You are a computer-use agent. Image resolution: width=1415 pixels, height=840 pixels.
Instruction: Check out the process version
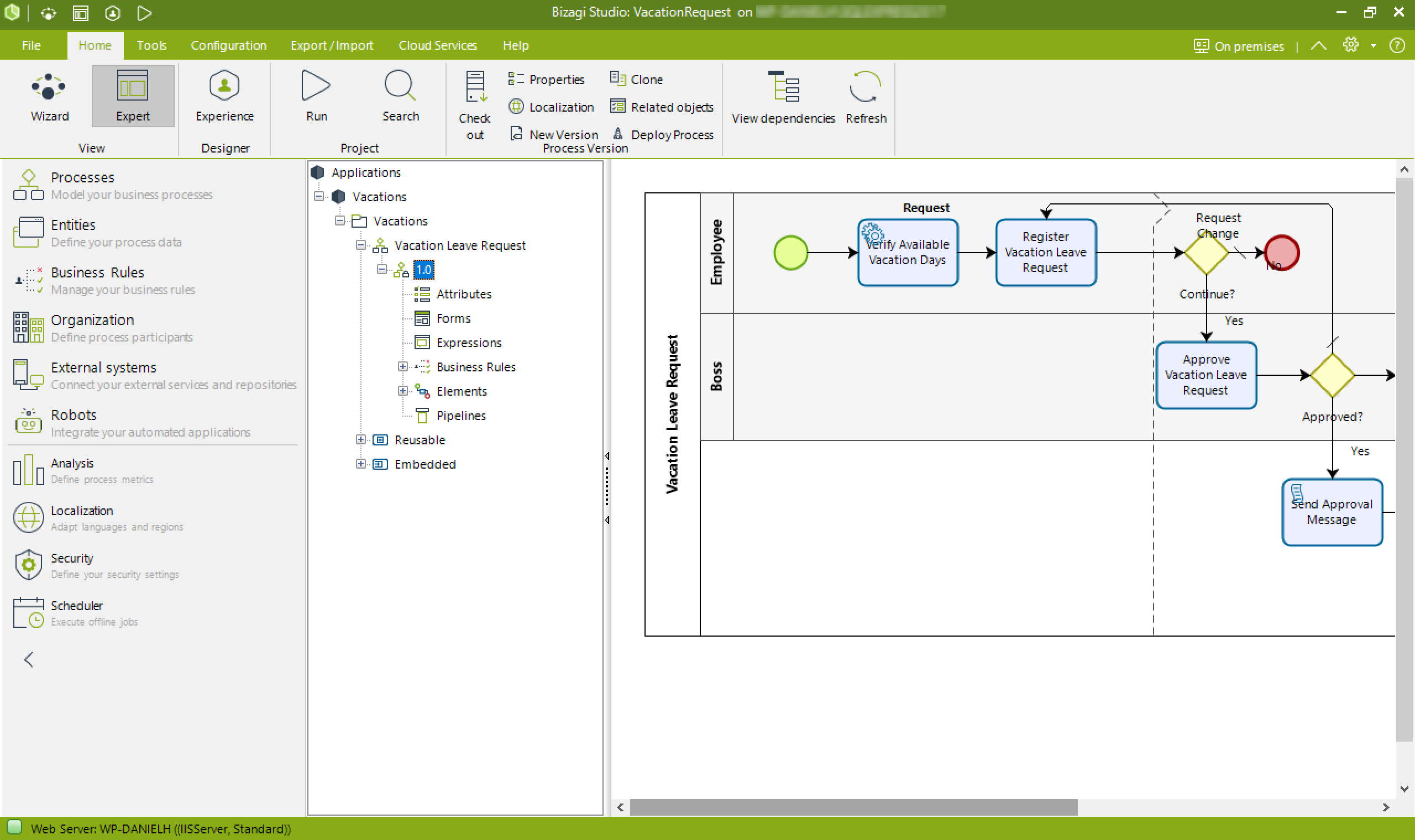click(x=475, y=106)
